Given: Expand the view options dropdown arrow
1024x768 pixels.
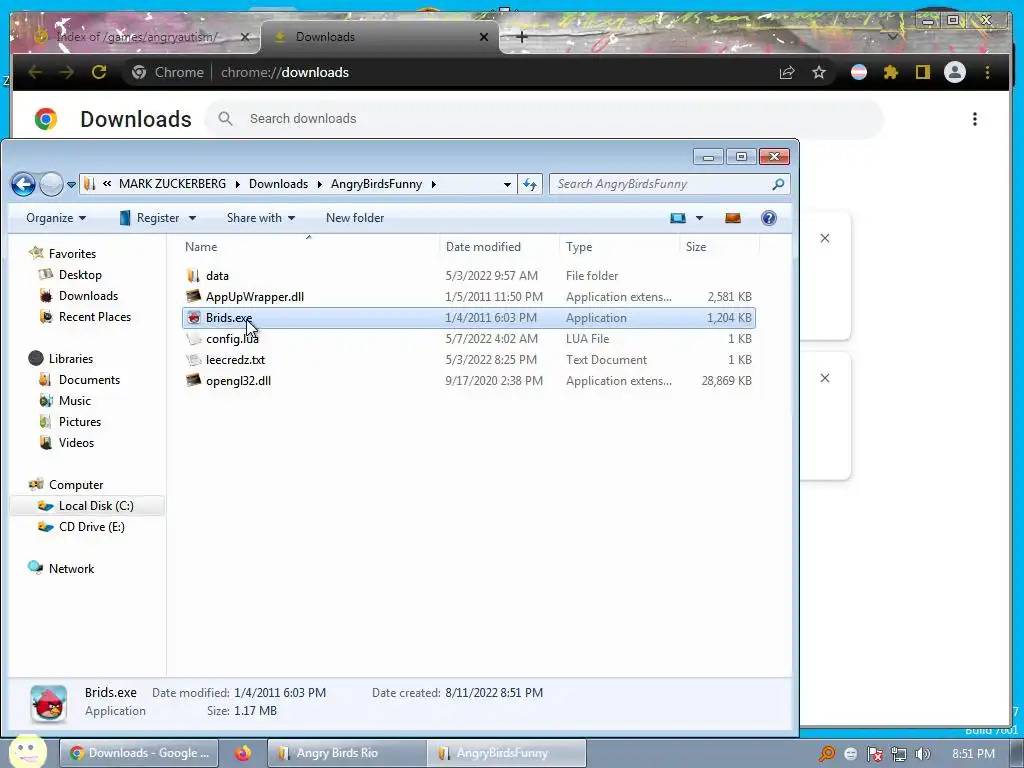Looking at the screenshot, I should click(x=699, y=218).
